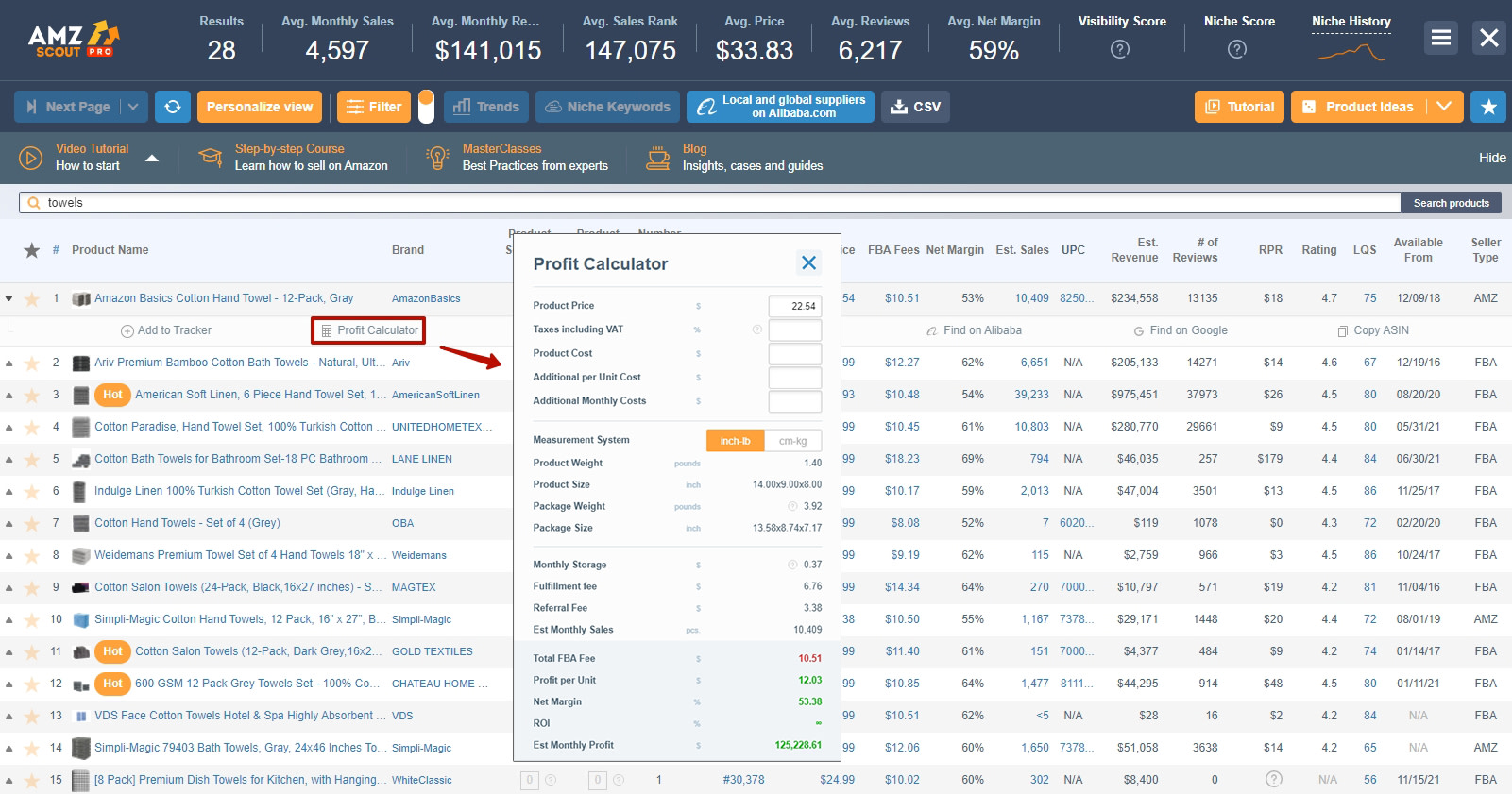The image size is (1512, 794).
Task: Collapse the Video Tutorial section arrow
Action: [x=152, y=158]
